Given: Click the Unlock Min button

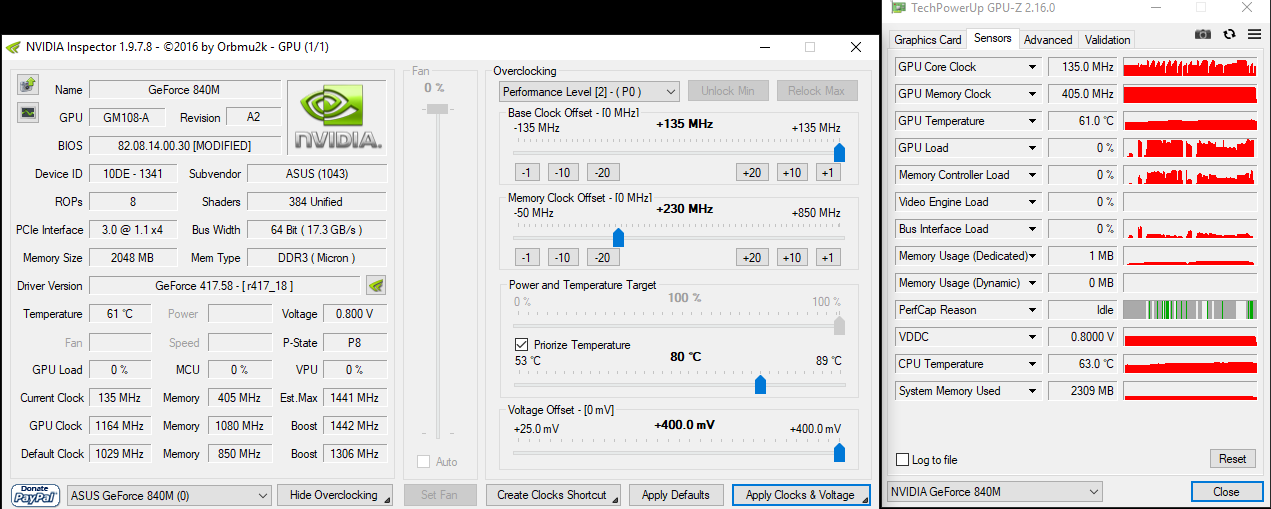Looking at the screenshot, I should [x=728, y=91].
